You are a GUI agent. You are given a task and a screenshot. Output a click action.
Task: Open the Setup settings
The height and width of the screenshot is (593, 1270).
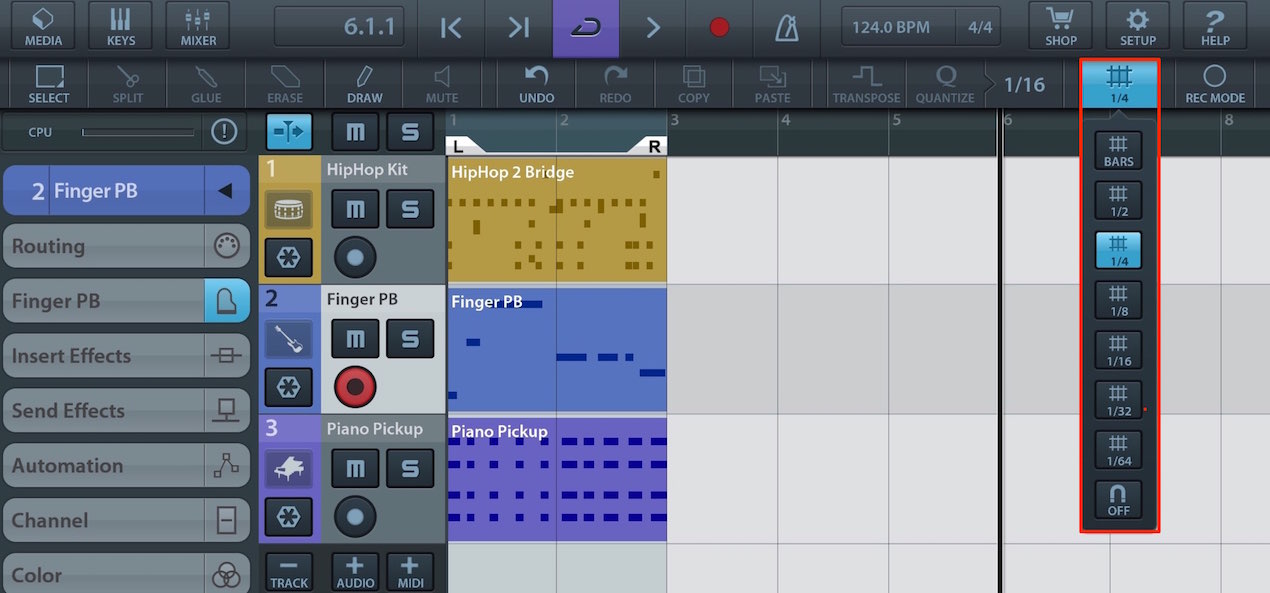coord(1137,27)
